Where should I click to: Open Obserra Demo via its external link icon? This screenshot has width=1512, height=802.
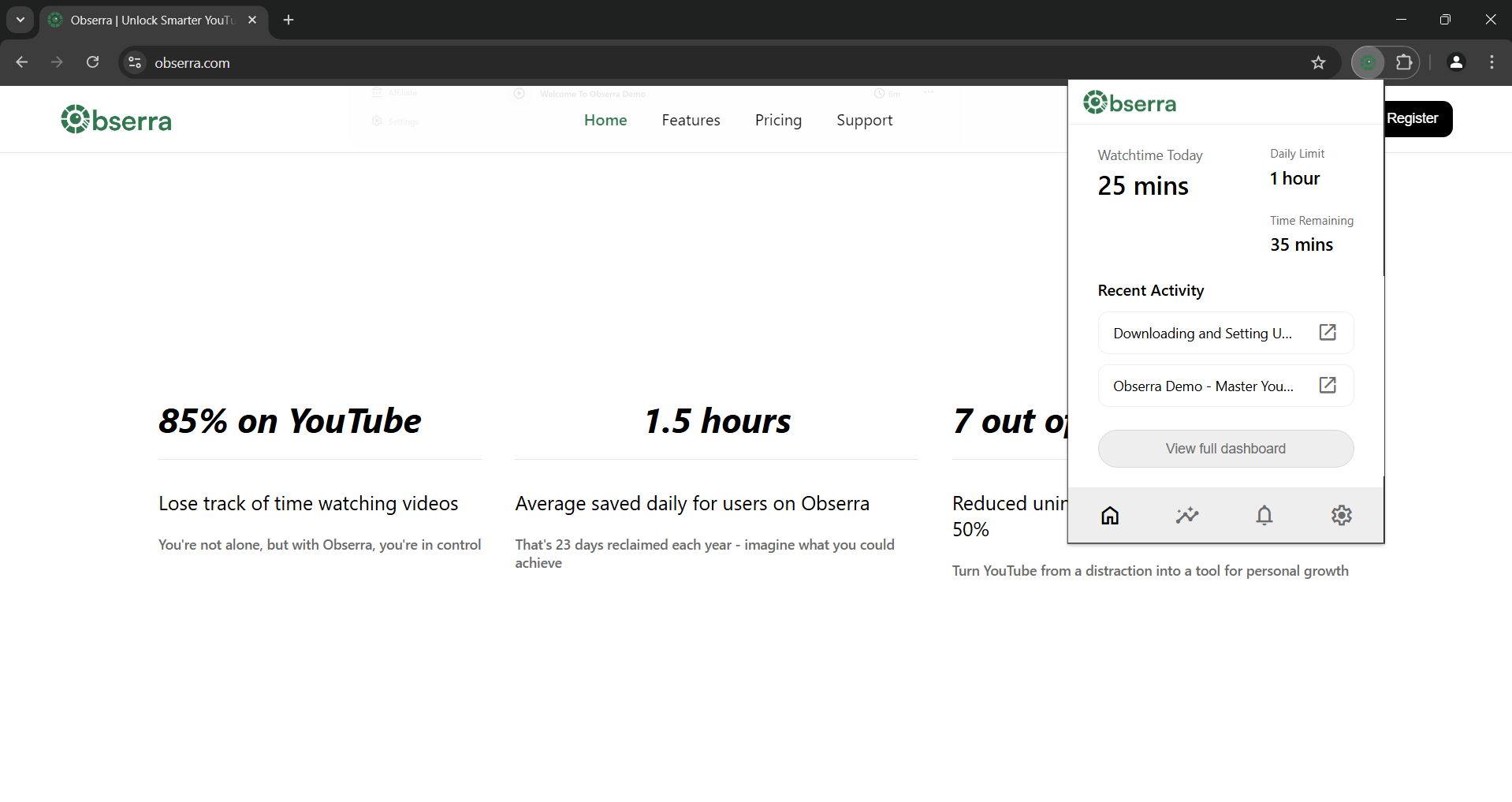click(x=1328, y=386)
